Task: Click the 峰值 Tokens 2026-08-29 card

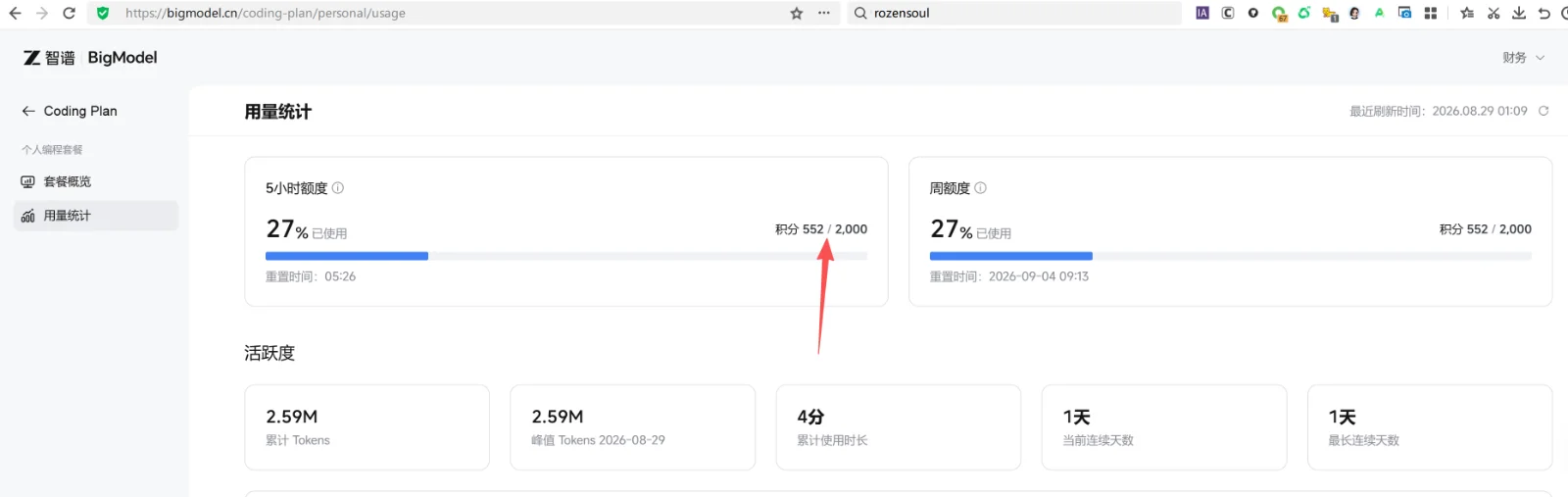Action: [x=632, y=427]
